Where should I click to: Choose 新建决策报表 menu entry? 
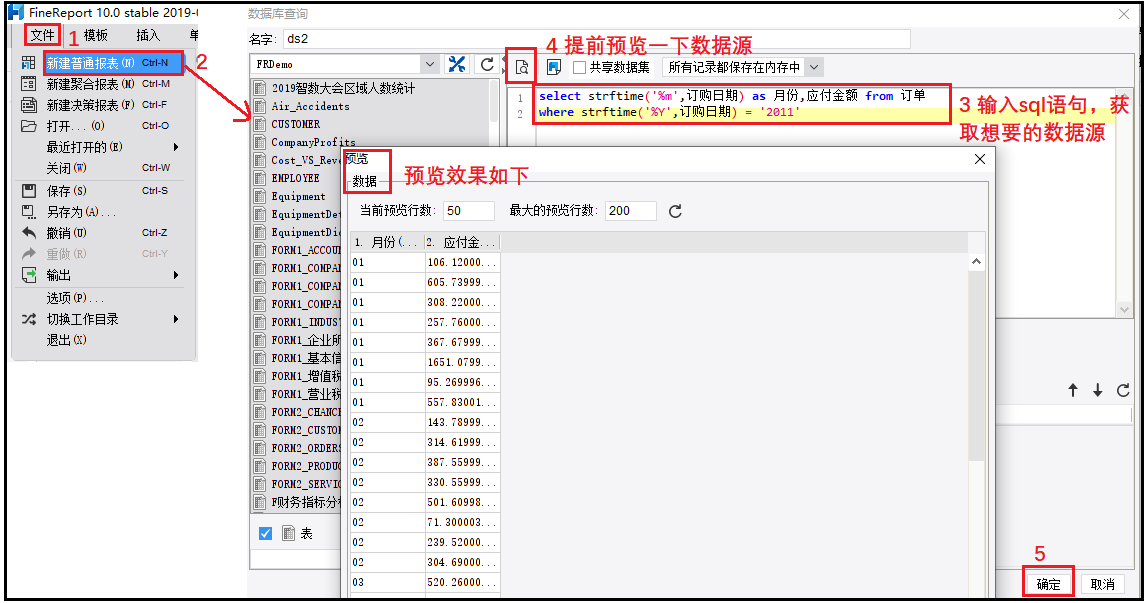tap(106, 105)
